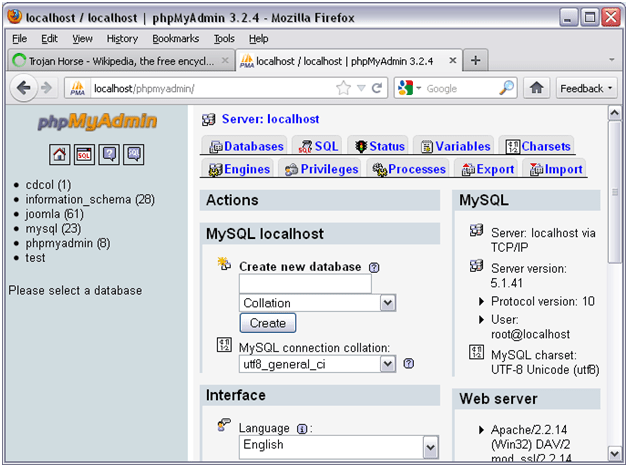
Task: Open the Bookmarks menu in Firefox
Action: tap(176, 38)
